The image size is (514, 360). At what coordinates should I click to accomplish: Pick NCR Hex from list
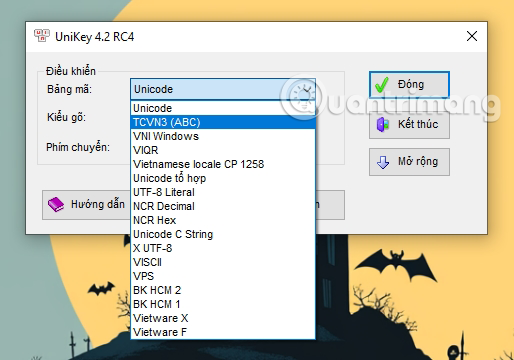(x=223, y=220)
